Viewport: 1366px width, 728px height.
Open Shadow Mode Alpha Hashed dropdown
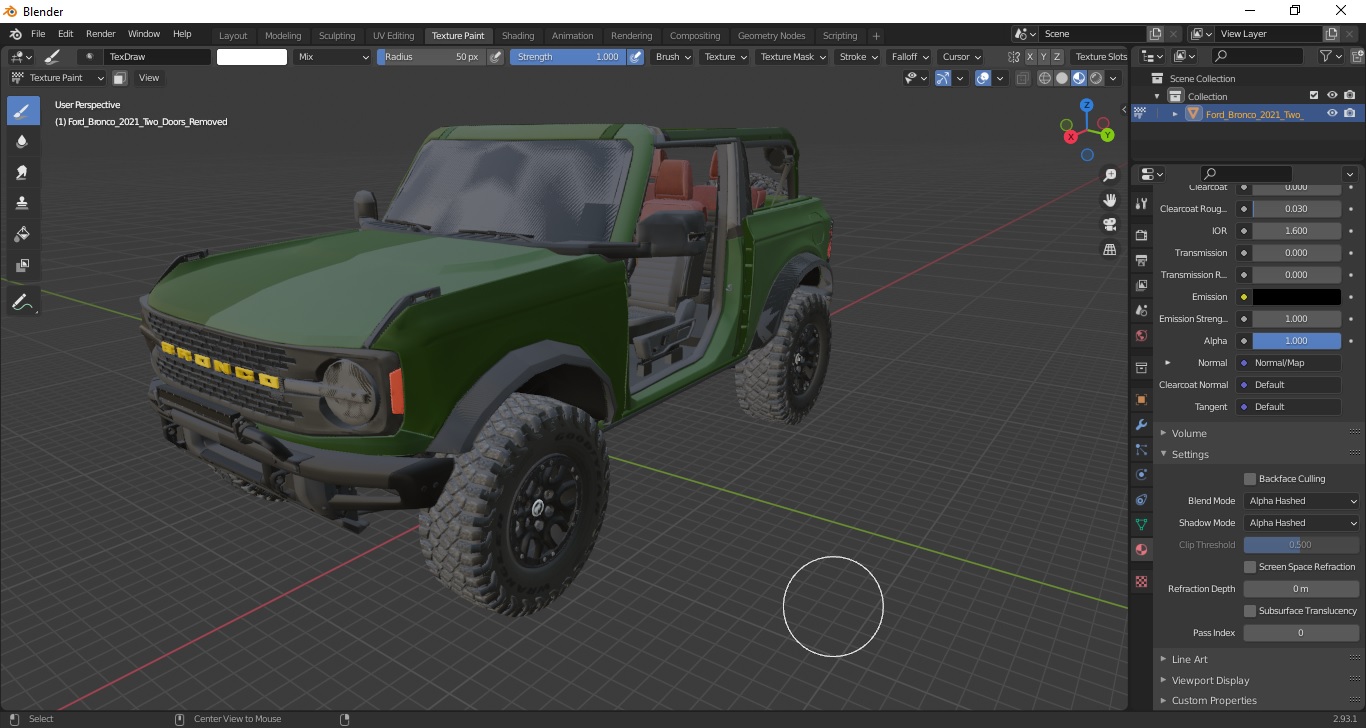1302,523
